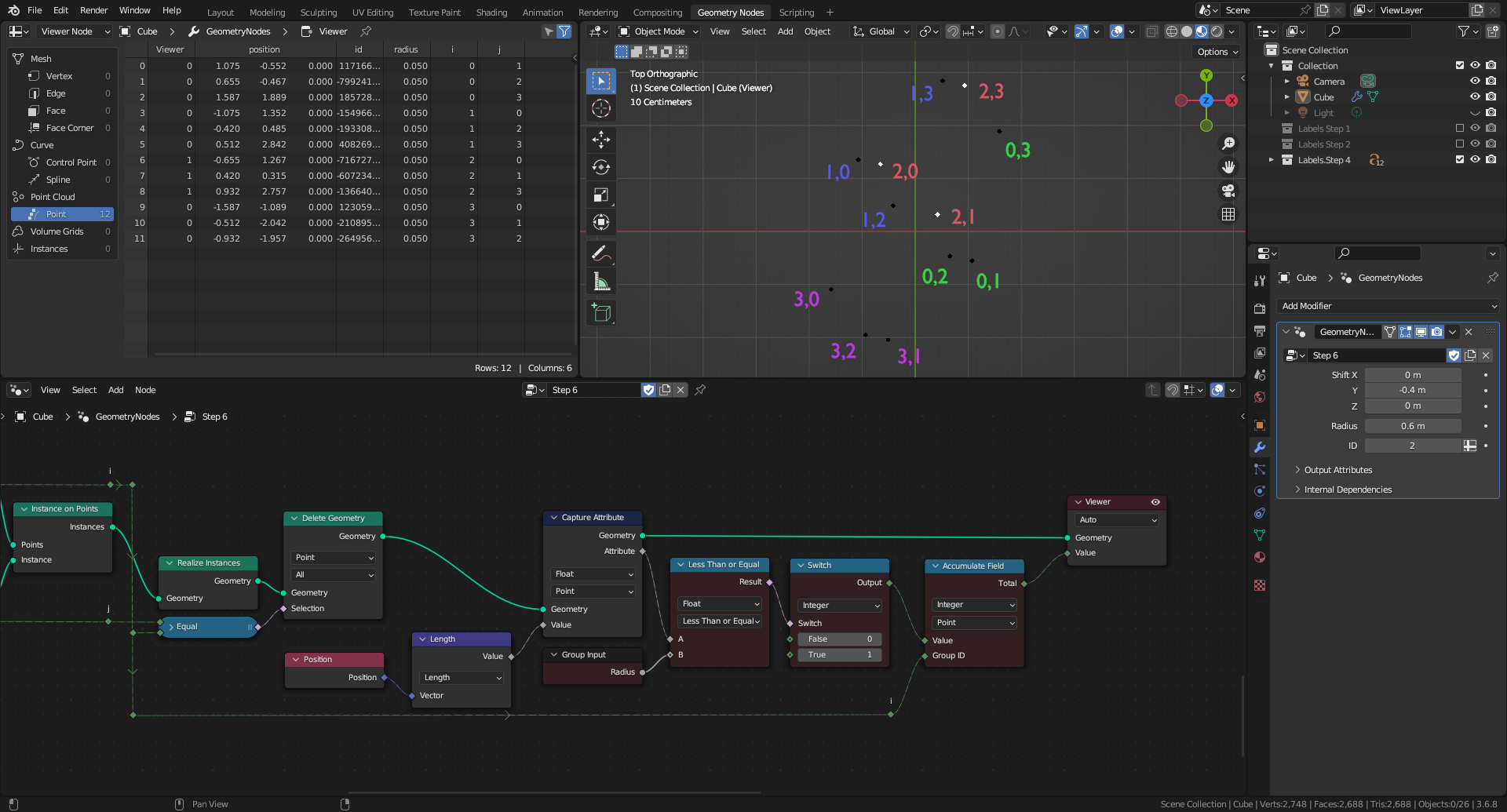This screenshot has height=812, width=1507.
Task: Open the Material properties tab icon
Action: coord(1260,557)
